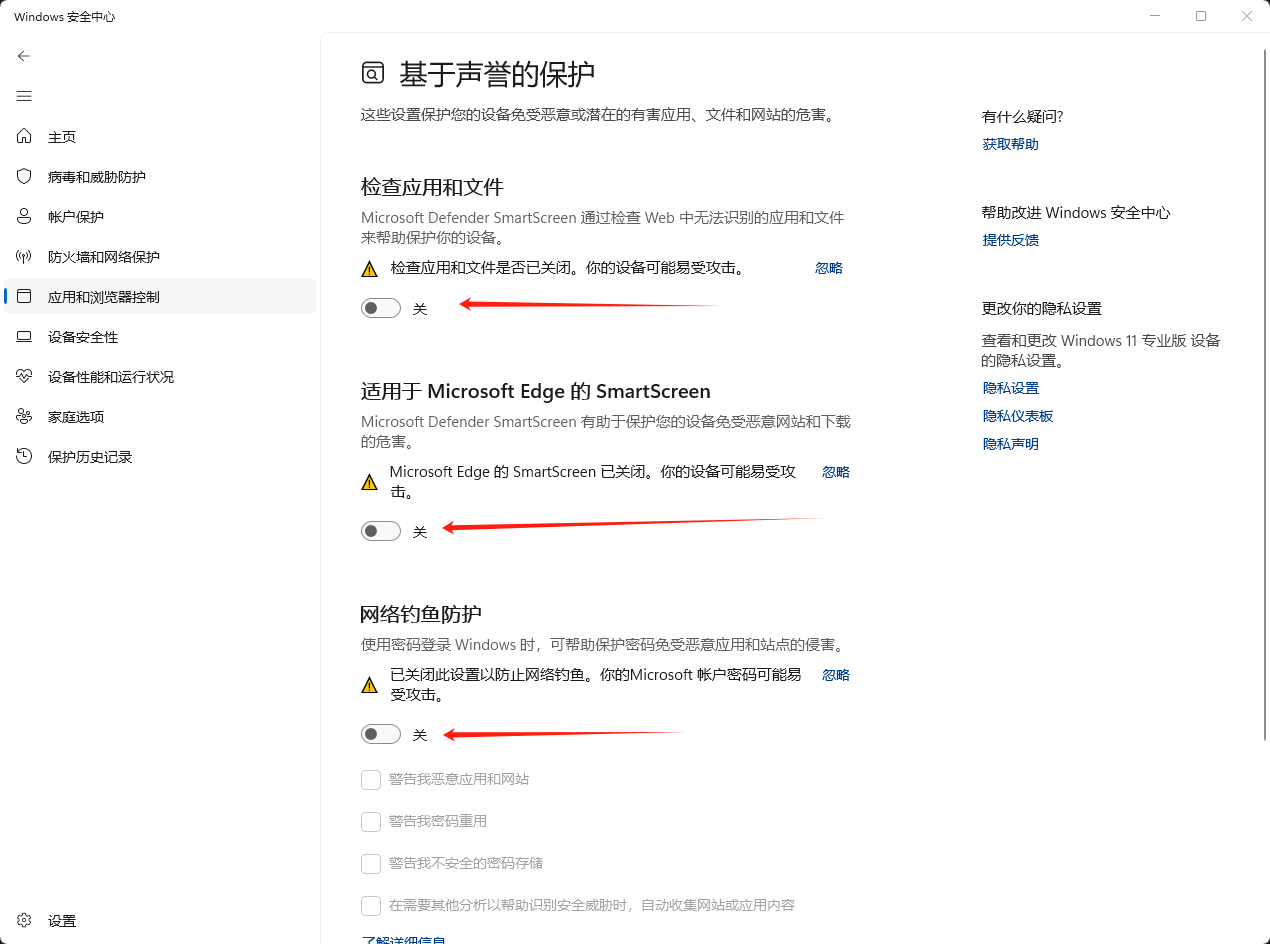Screen dimensions: 1270x944
Task: Click 获取帮助 under 有什么疑问
Action: coord(1010,143)
